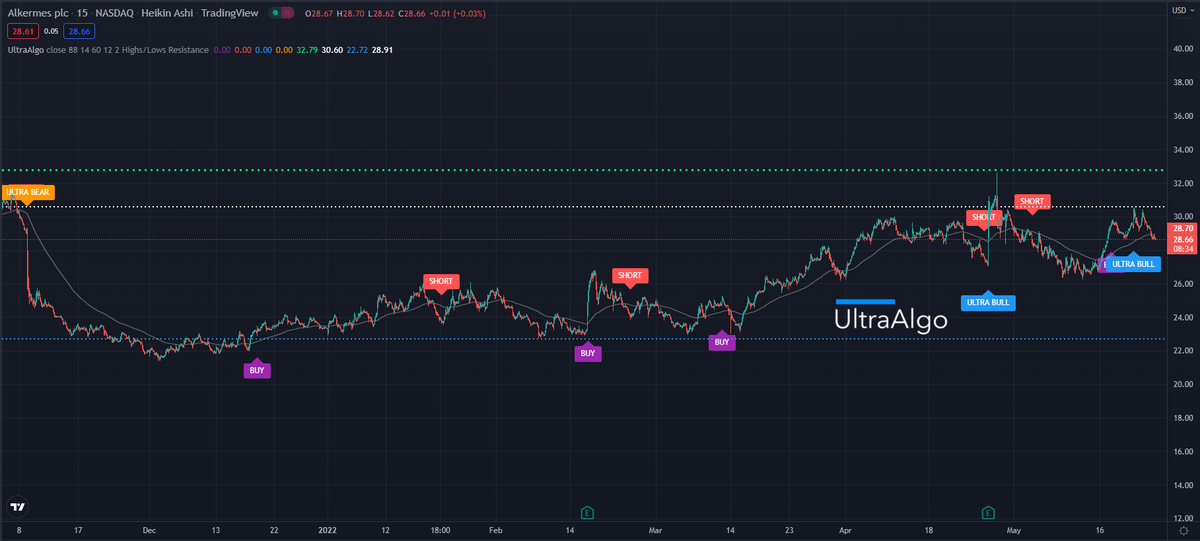Select the December BUY signal label
This screenshot has width=1200, height=541.
tap(257, 369)
